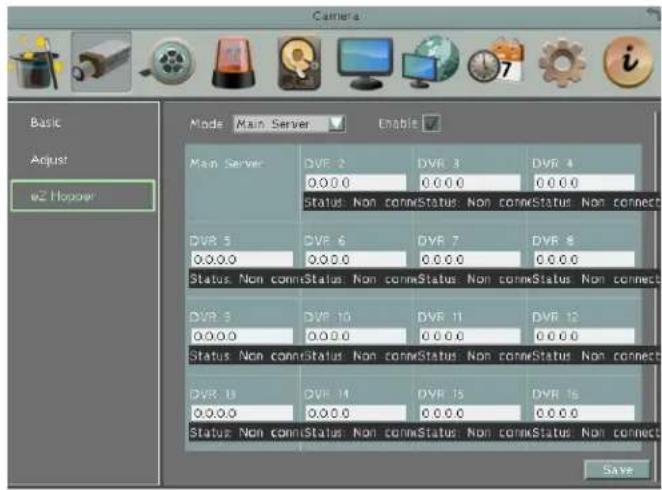Open the Display monitor icon

(365, 63)
